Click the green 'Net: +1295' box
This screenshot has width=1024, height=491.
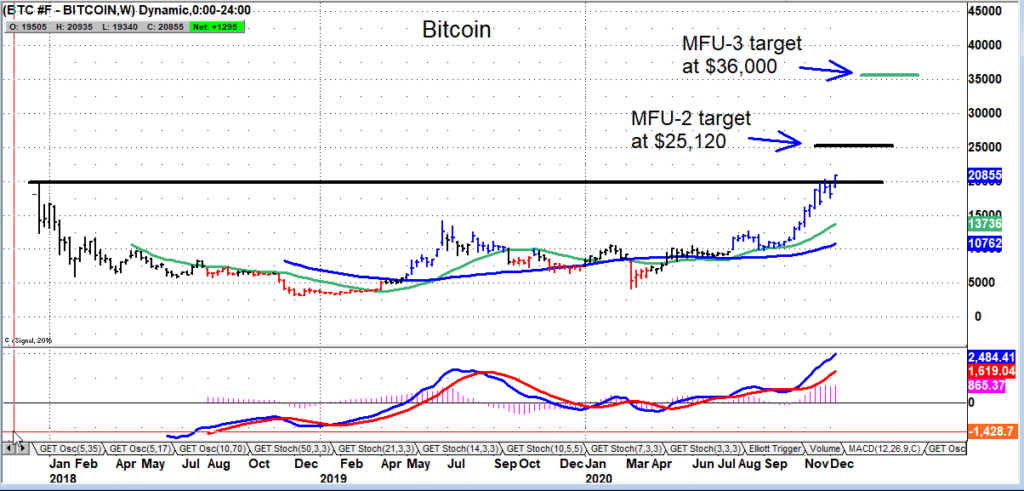[217, 27]
